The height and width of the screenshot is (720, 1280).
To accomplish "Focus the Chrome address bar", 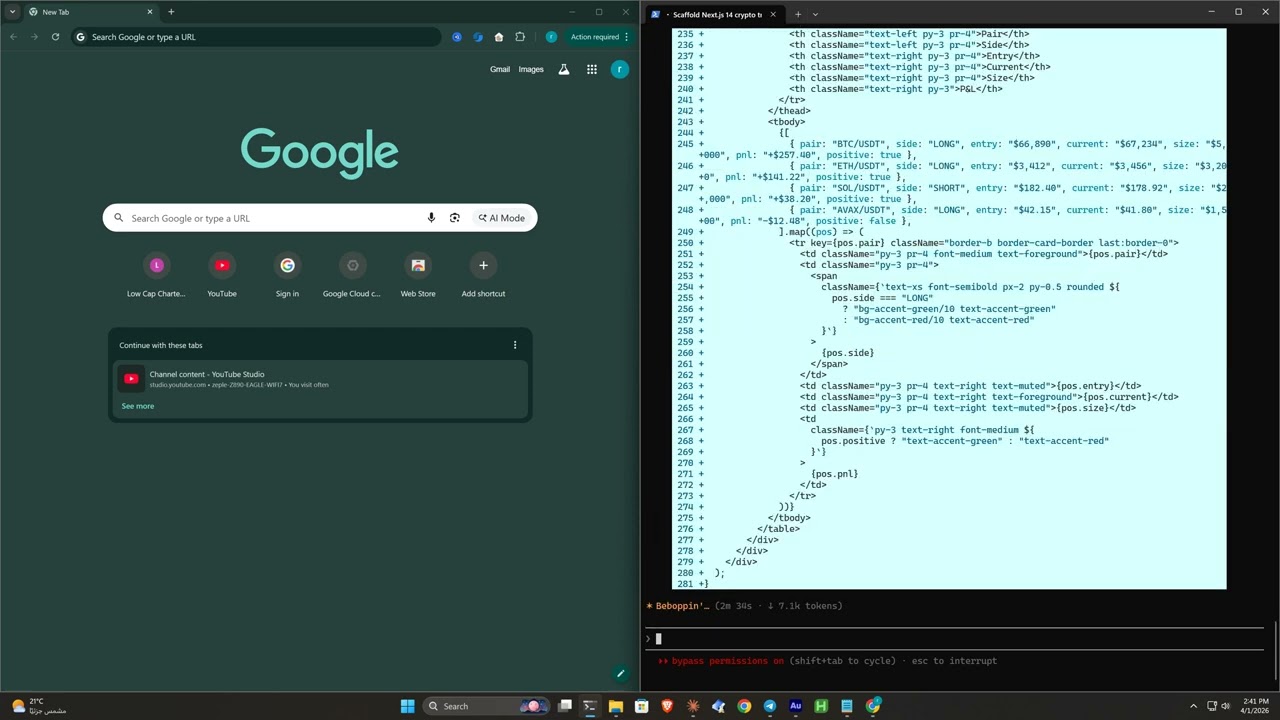I will [x=258, y=37].
